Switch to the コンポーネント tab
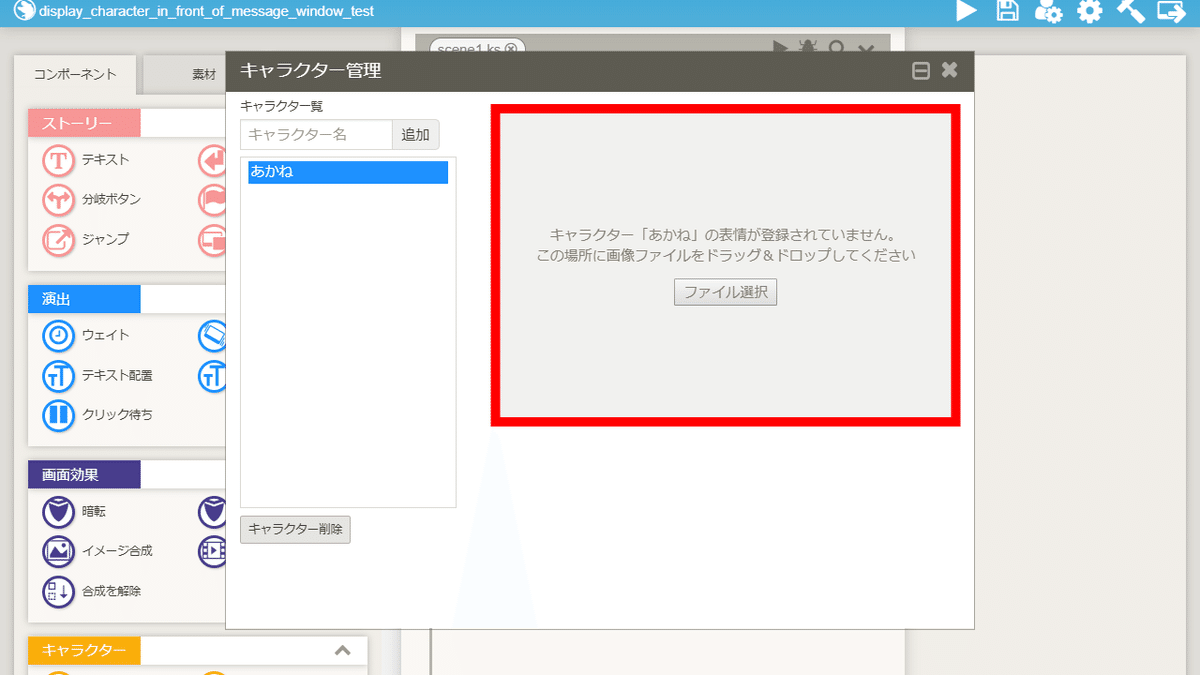1200x675 pixels. (75, 74)
